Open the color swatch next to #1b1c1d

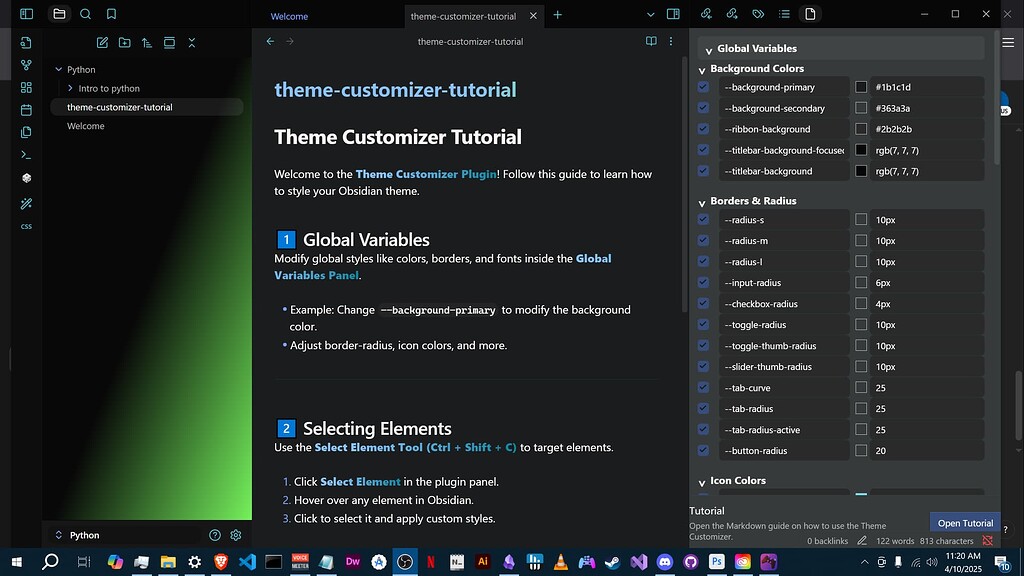click(861, 87)
